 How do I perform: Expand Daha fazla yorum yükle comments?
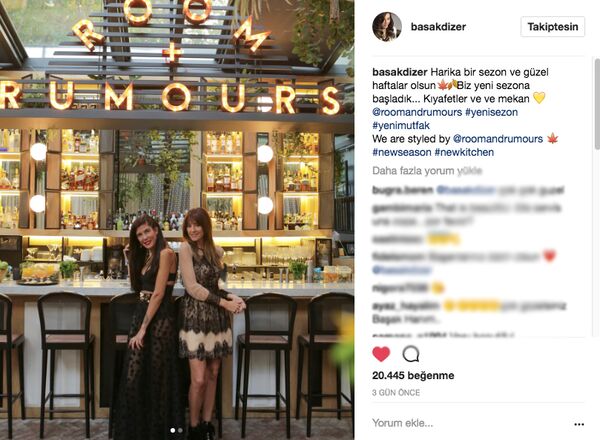[427, 171]
